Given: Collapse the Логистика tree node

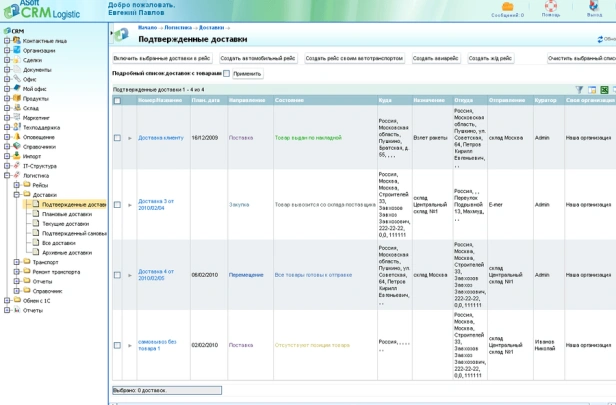Looking at the screenshot, I should 7,175.
